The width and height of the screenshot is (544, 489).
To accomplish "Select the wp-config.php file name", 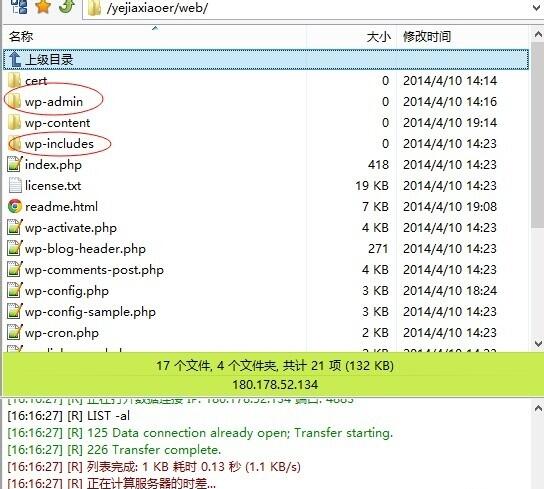I will click(x=67, y=291).
